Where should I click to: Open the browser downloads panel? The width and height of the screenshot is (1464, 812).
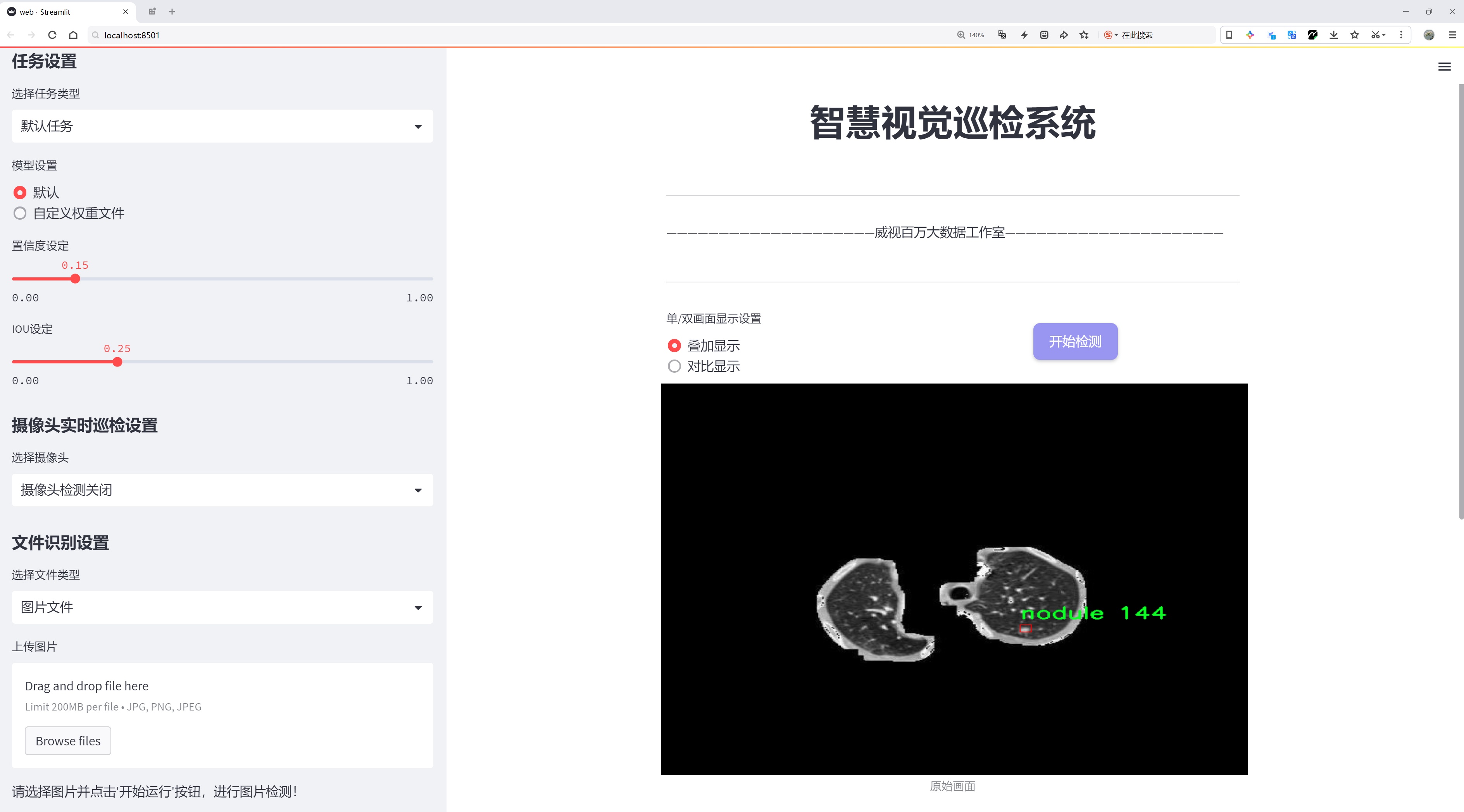tap(1334, 34)
